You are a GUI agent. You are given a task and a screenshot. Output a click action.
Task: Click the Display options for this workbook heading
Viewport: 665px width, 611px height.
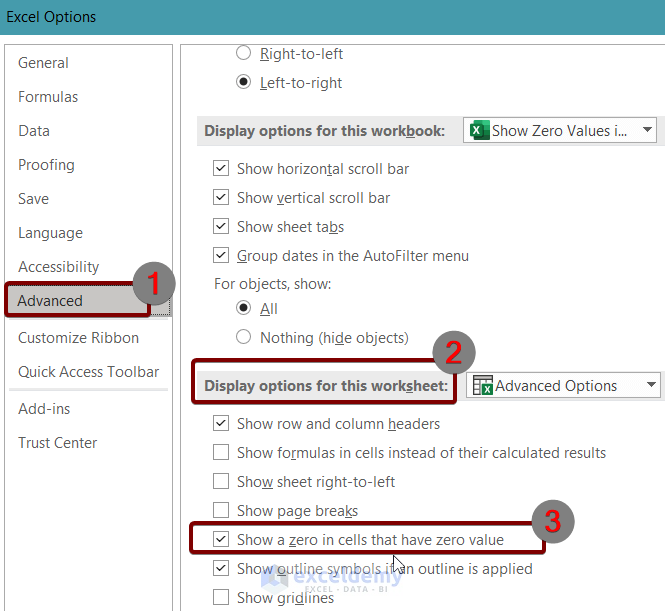[324, 131]
